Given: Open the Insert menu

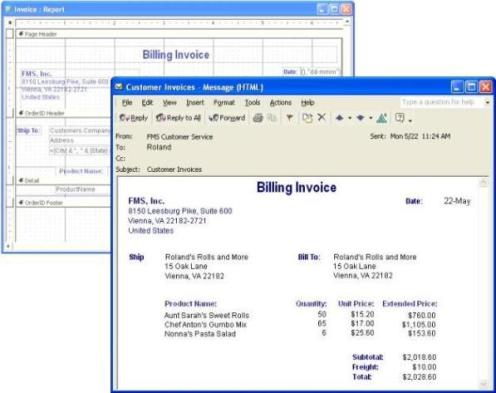Looking at the screenshot, I should (195, 103).
